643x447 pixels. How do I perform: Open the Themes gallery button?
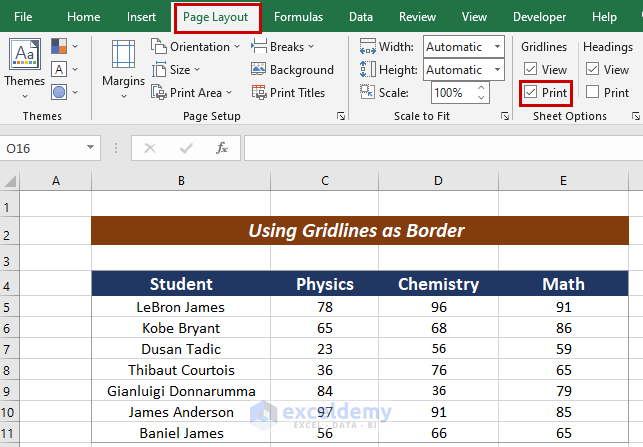tap(24, 68)
